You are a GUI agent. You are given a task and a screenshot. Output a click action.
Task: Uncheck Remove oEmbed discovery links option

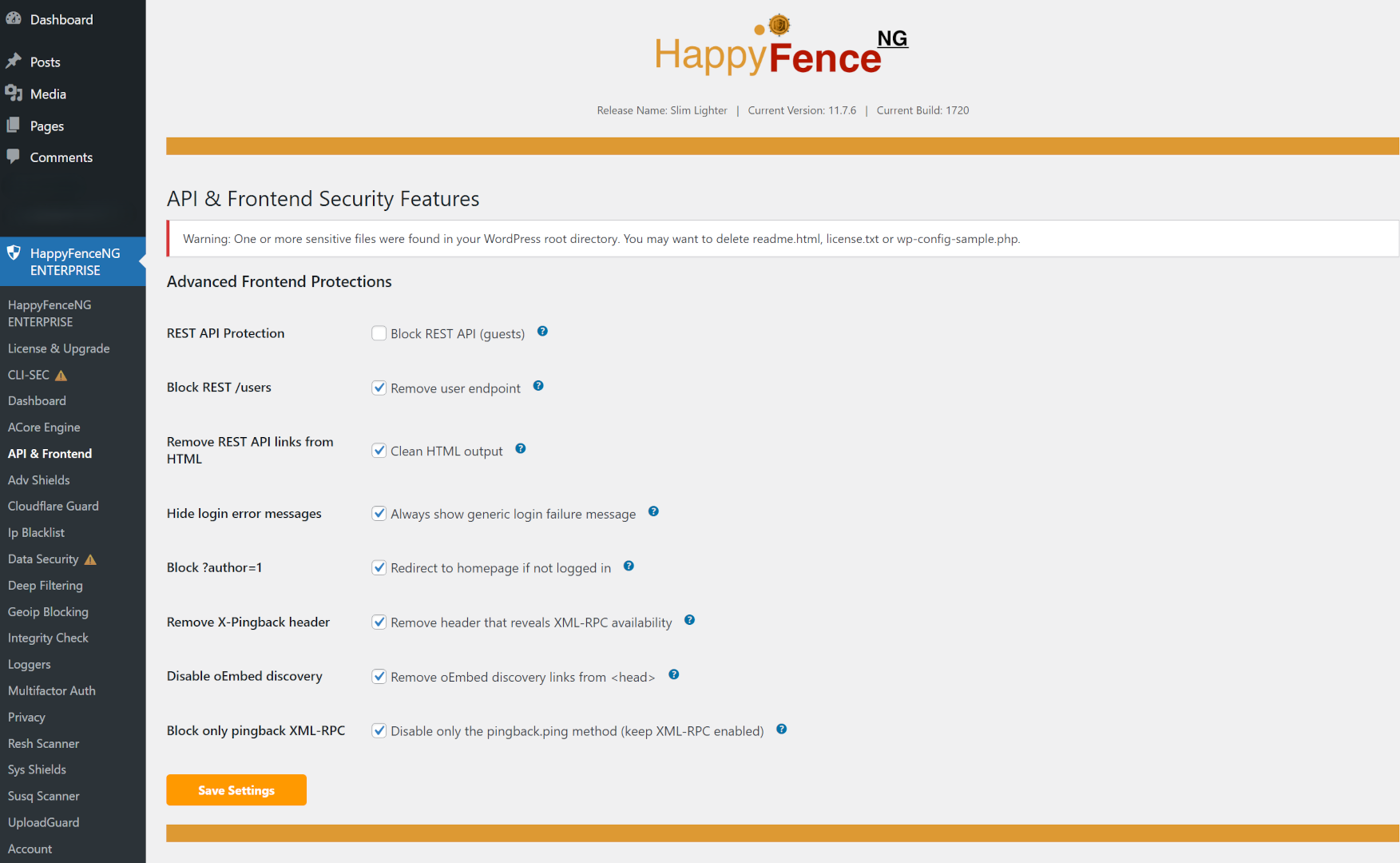379,676
